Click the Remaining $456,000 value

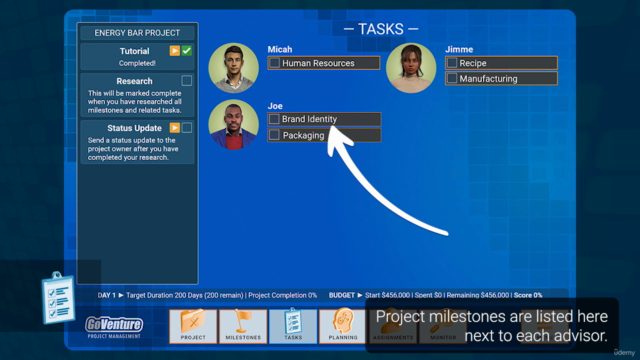coord(478,295)
